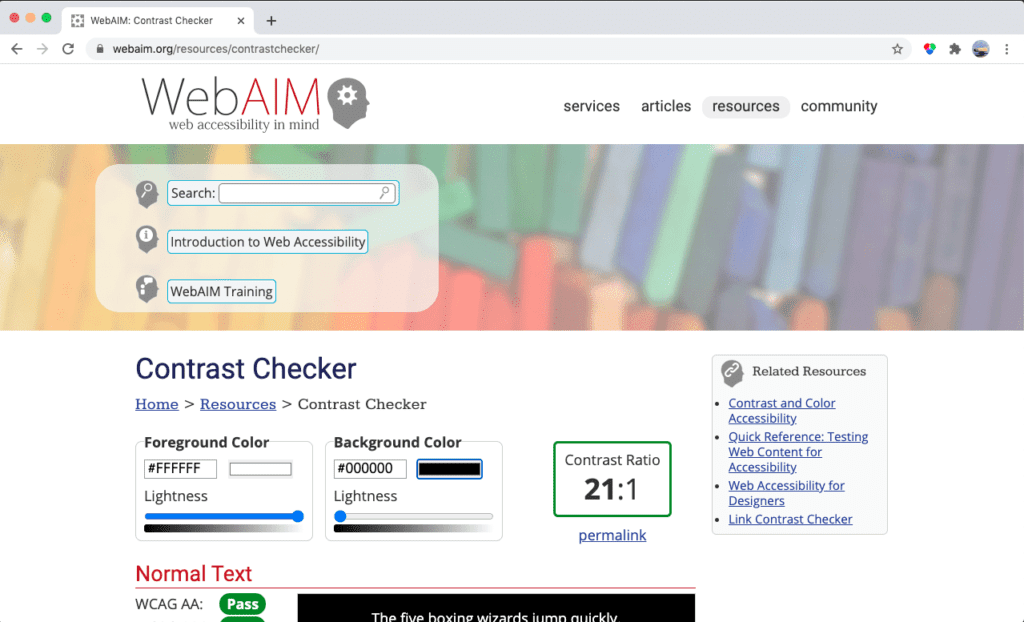Open the Chrome profile avatar

980,49
